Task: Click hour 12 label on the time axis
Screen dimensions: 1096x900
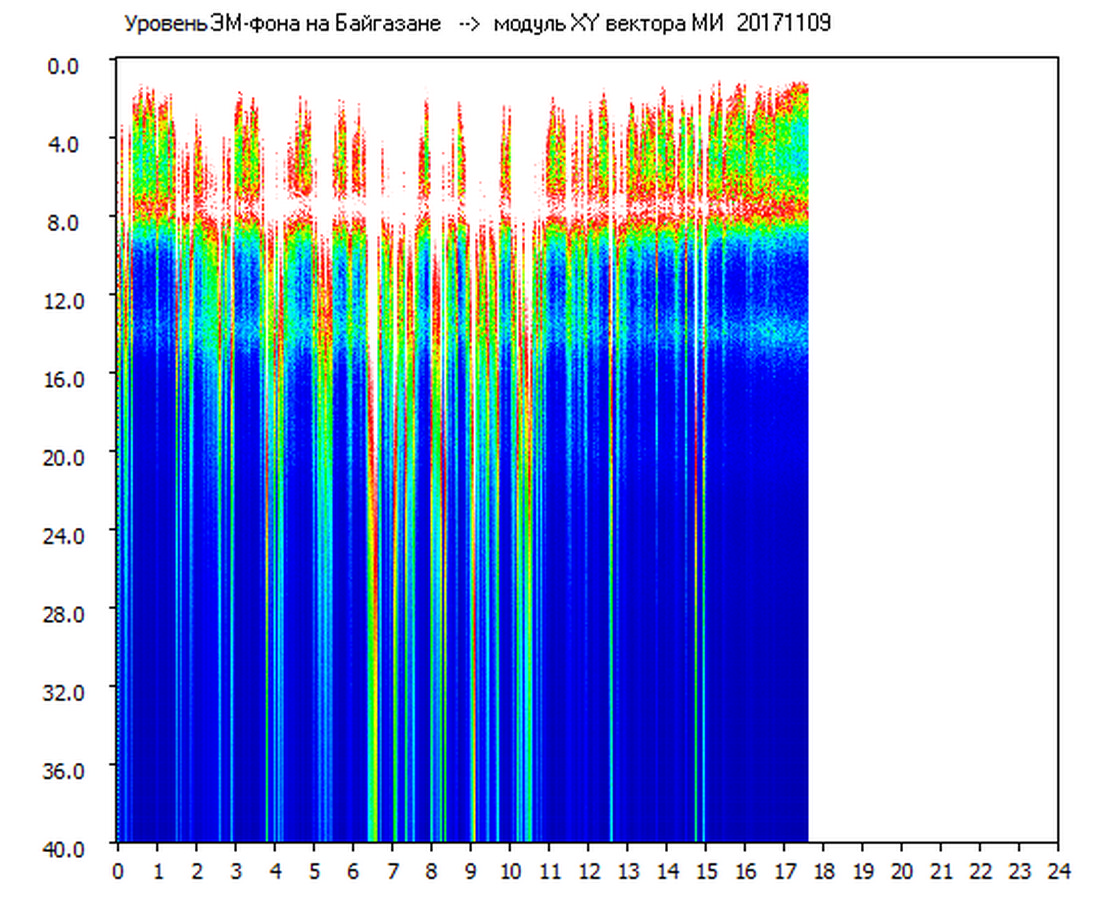Action: tap(588, 871)
